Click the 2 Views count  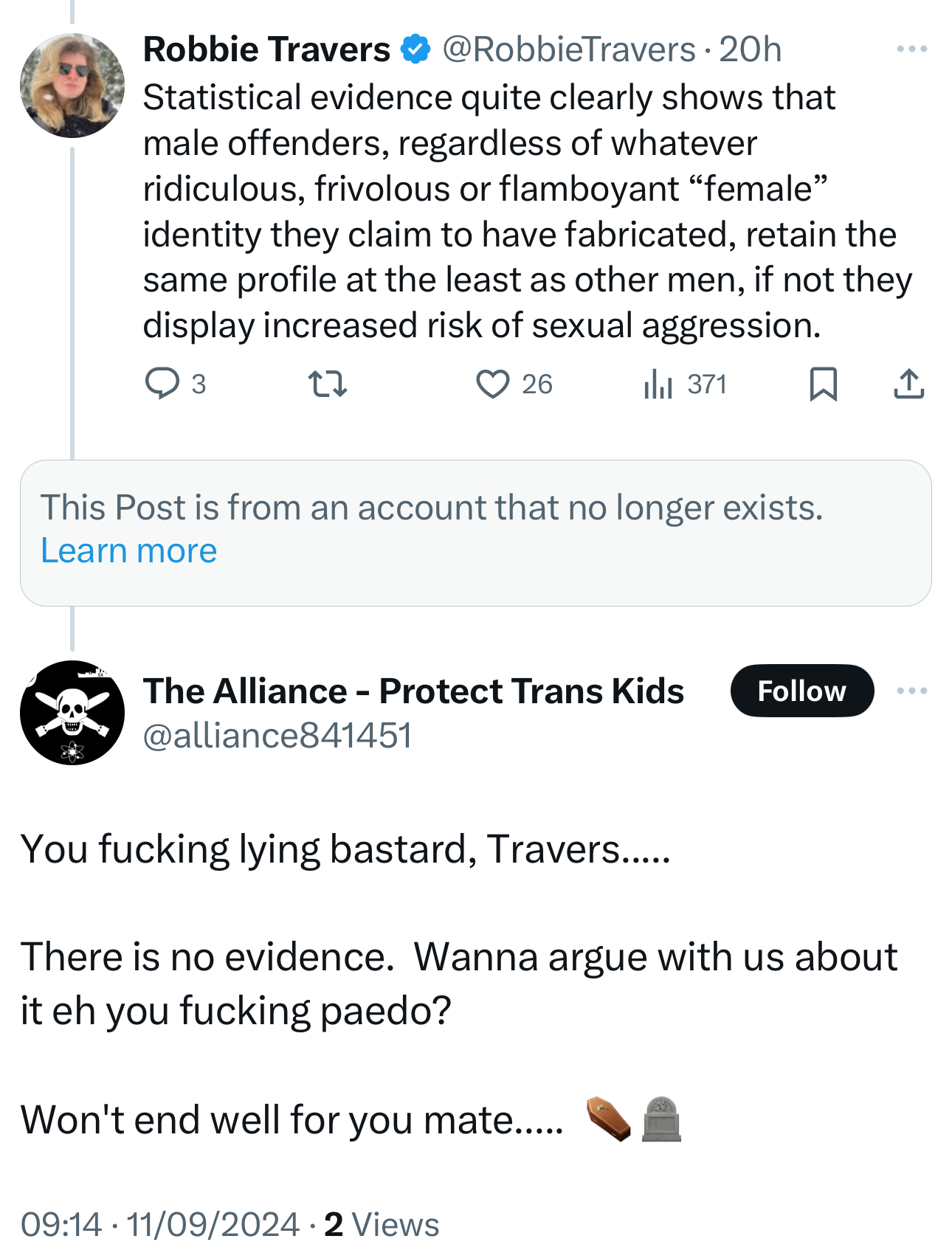(382, 1224)
